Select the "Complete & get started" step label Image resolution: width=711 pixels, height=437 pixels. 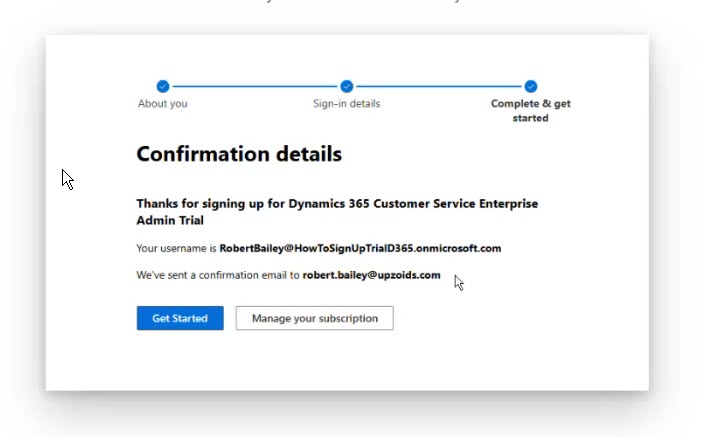click(530, 104)
